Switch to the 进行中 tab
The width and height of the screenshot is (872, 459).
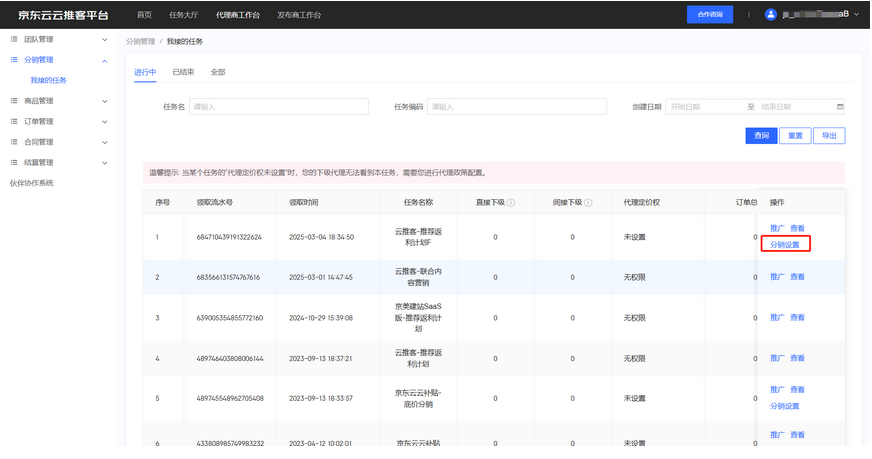(x=145, y=72)
